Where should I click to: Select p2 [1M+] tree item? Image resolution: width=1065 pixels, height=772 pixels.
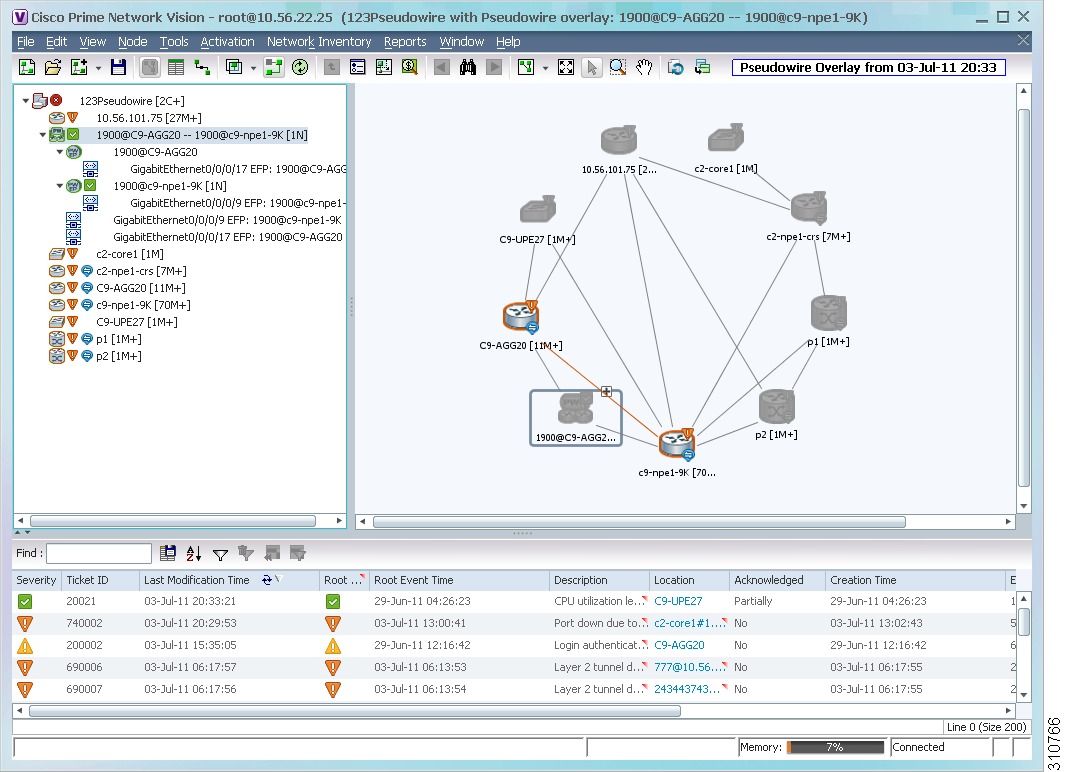(x=118, y=356)
